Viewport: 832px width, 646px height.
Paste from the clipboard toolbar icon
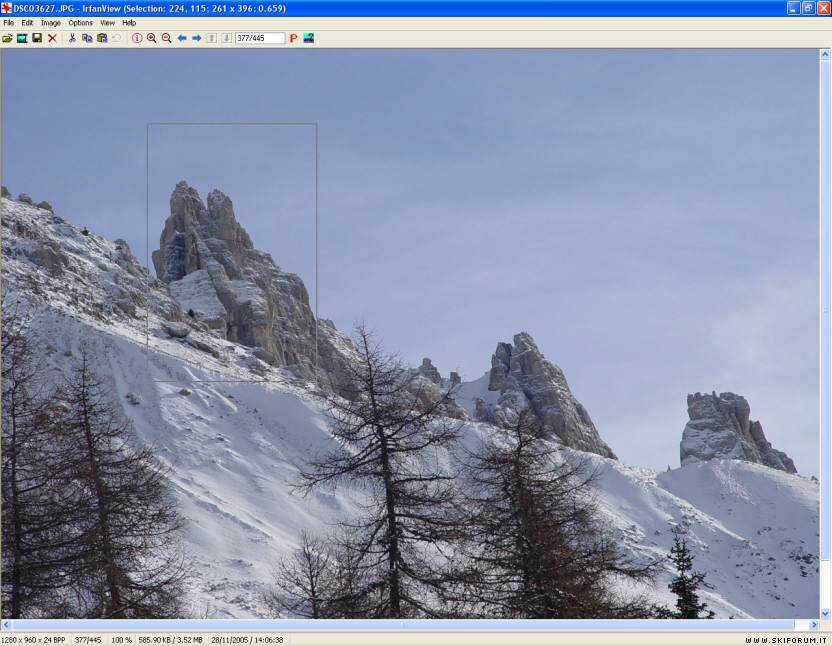(102, 38)
